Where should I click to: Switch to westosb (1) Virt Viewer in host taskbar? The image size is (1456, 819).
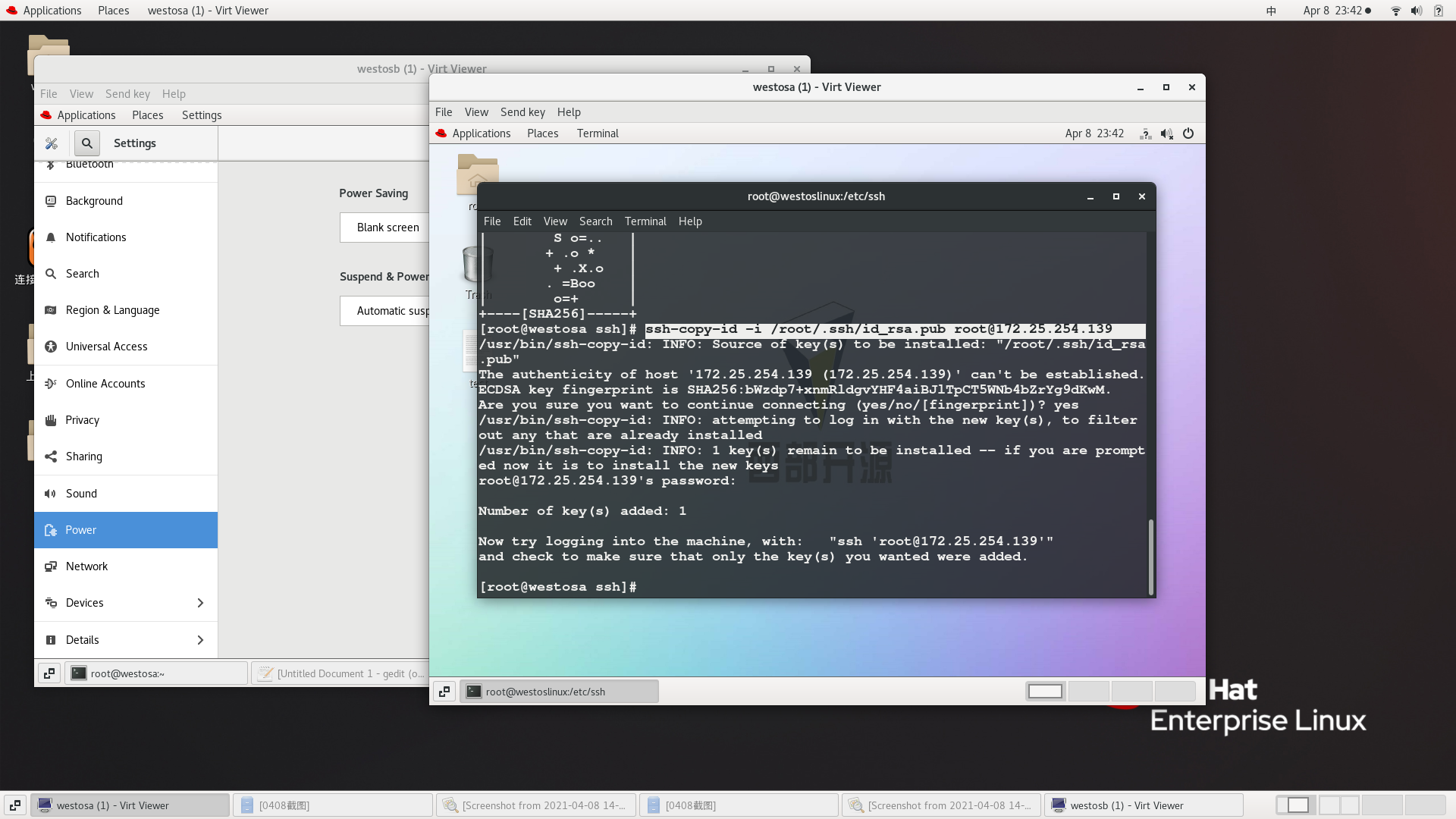1144,805
